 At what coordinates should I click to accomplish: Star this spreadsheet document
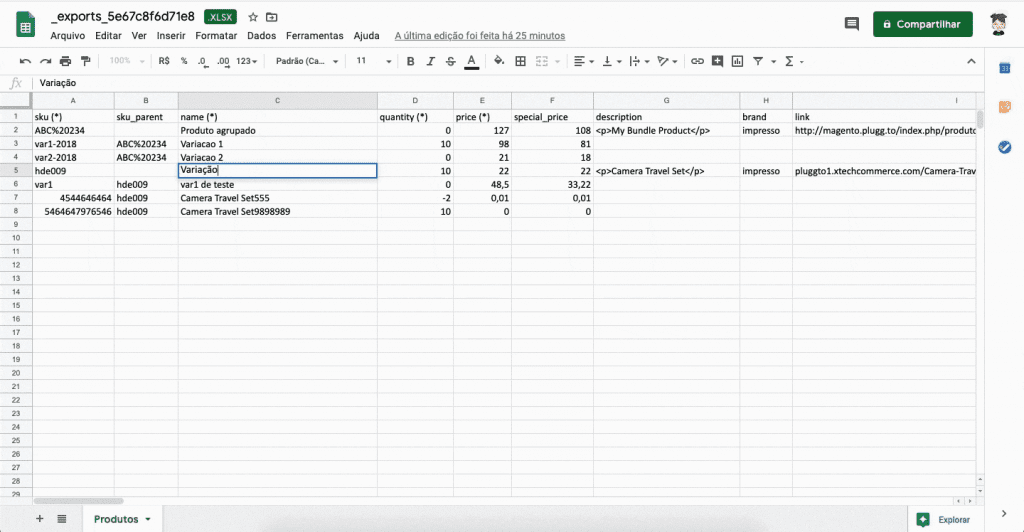pos(253,17)
